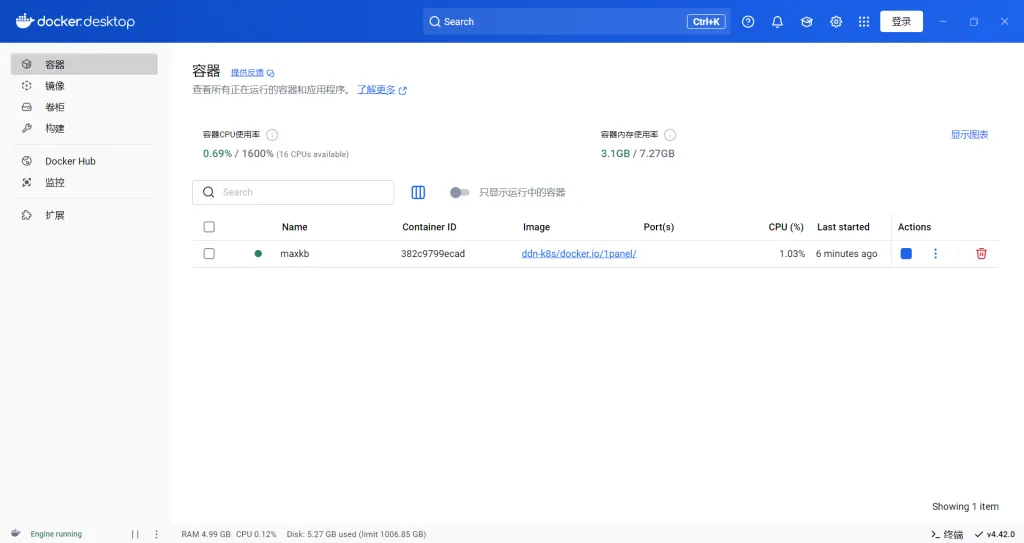Open the engine options menu in status bar
The height and width of the screenshot is (543, 1024).
156,534
